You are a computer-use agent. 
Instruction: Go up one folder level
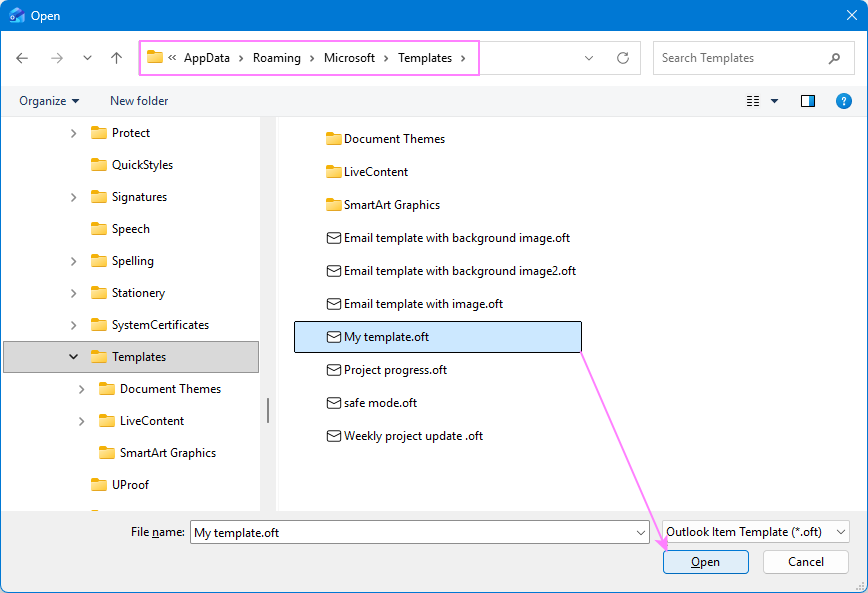[x=116, y=58]
